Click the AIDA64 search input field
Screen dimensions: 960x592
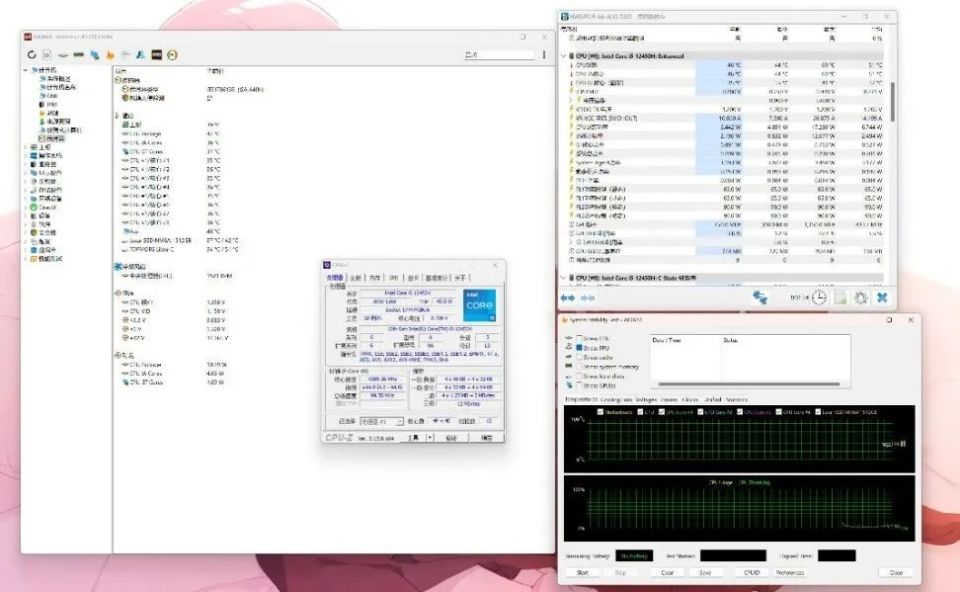pos(499,55)
